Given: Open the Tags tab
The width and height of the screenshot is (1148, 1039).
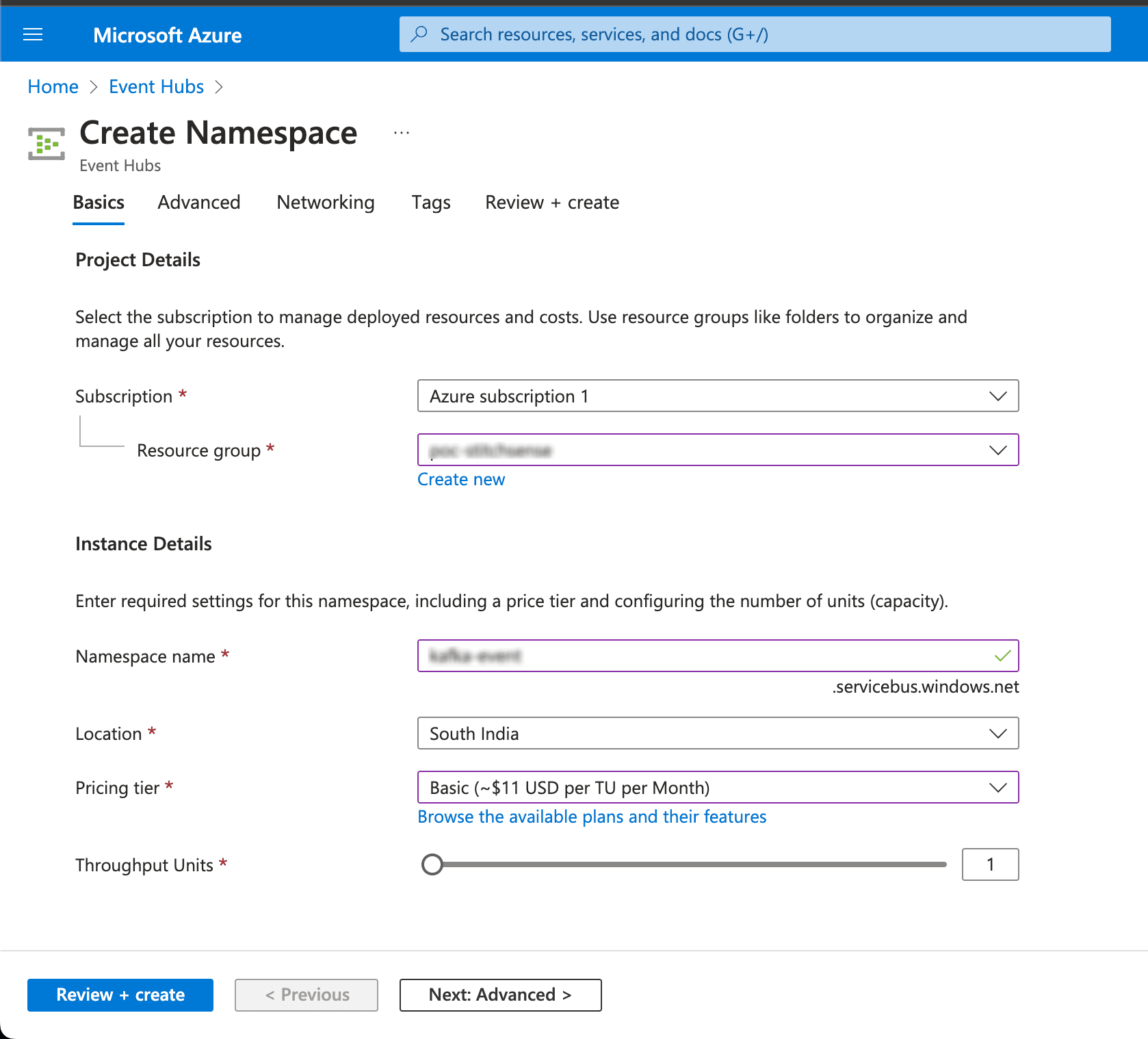Looking at the screenshot, I should [431, 203].
